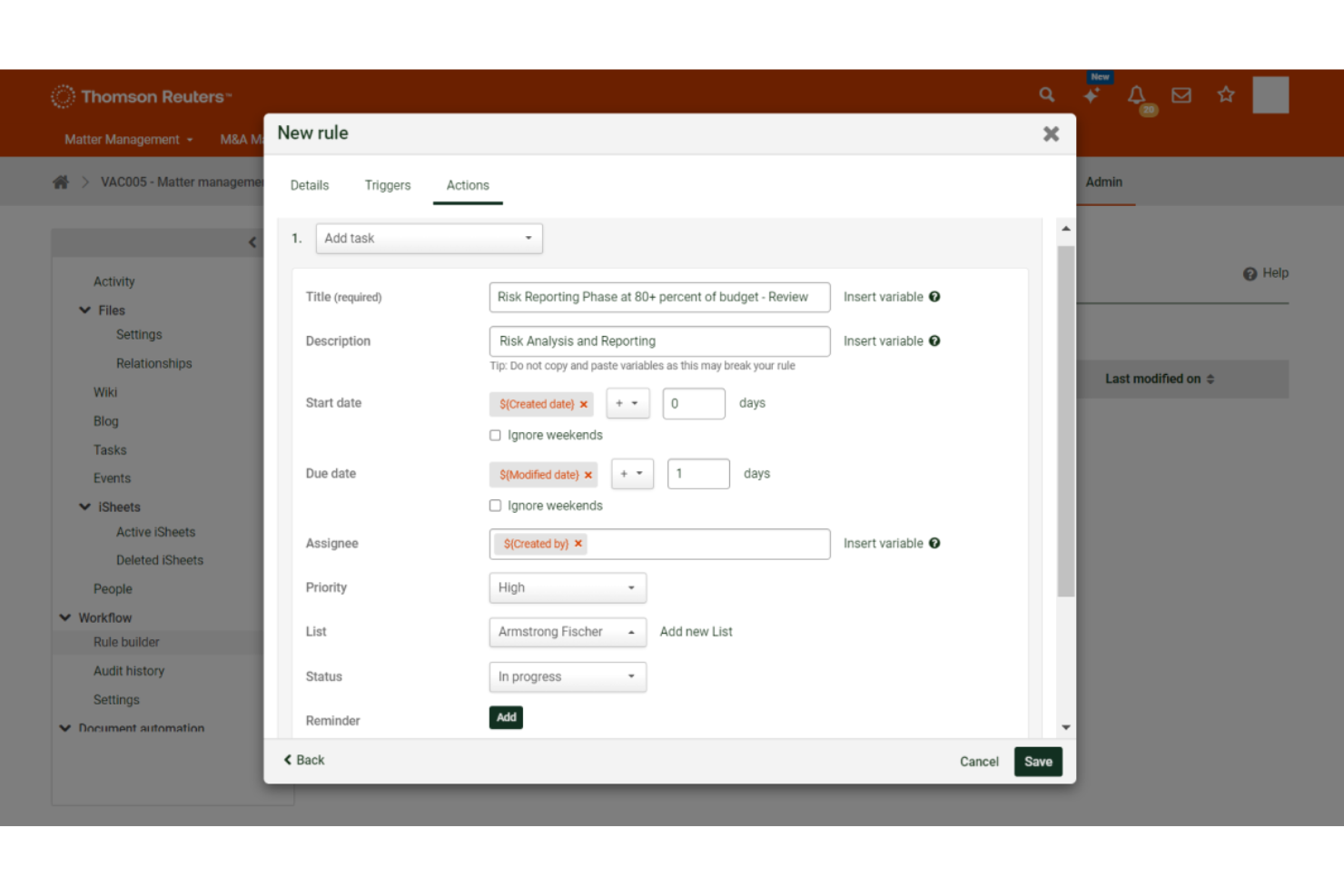The height and width of the screenshot is (896, 1344).
Task: Collapse the iSheets tree section
Action: (x=84, y=507)
